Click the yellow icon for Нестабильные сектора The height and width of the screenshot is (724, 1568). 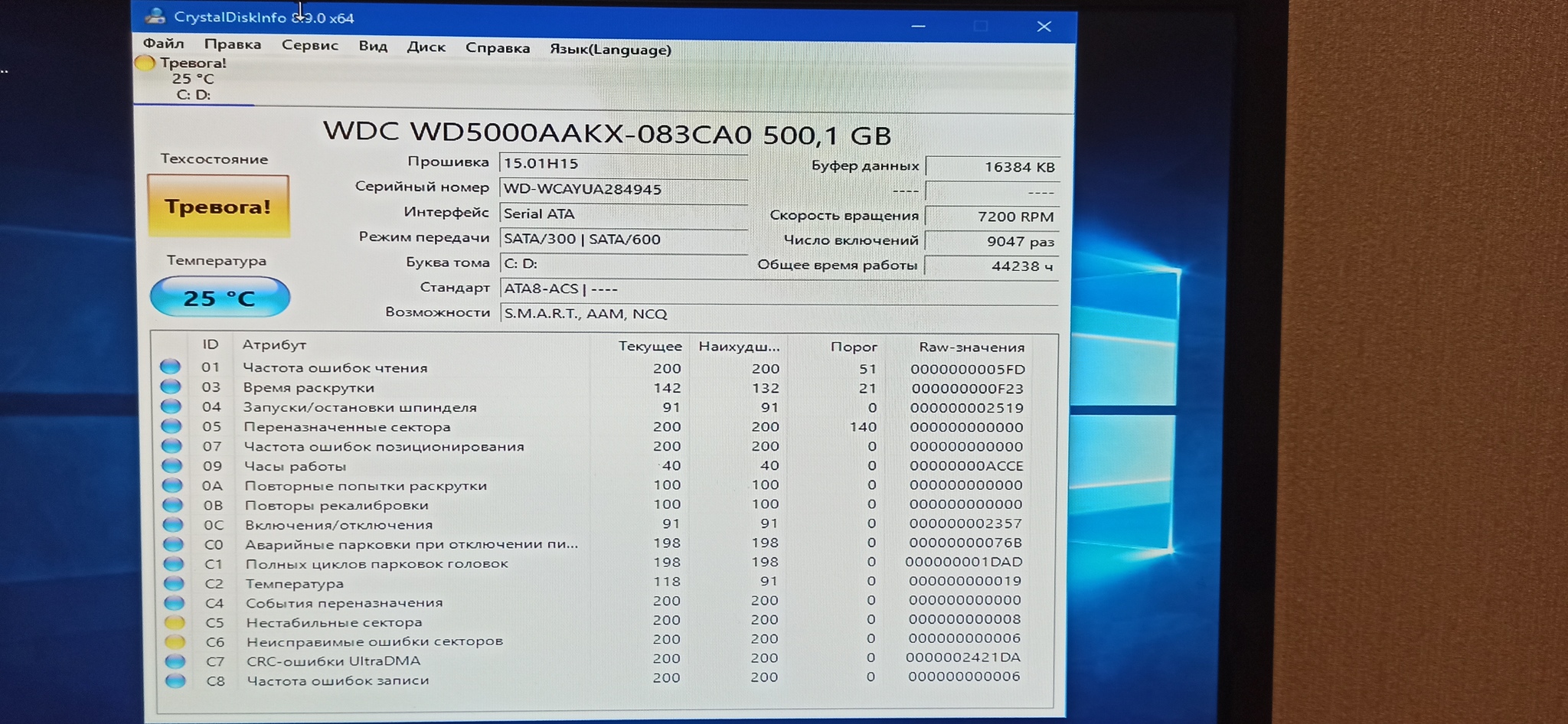pyautogui.click(x=175, y=622)
